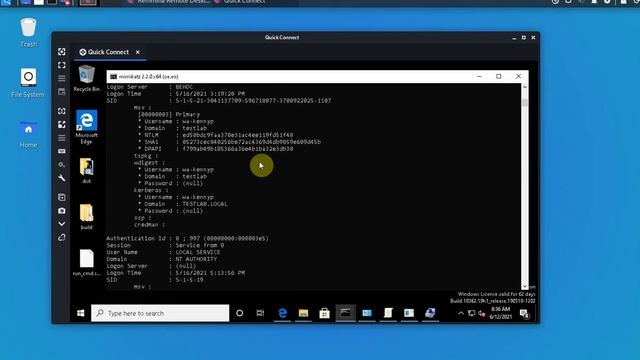Click the mimikatz scrollbar down arrow

pos(525,286)
